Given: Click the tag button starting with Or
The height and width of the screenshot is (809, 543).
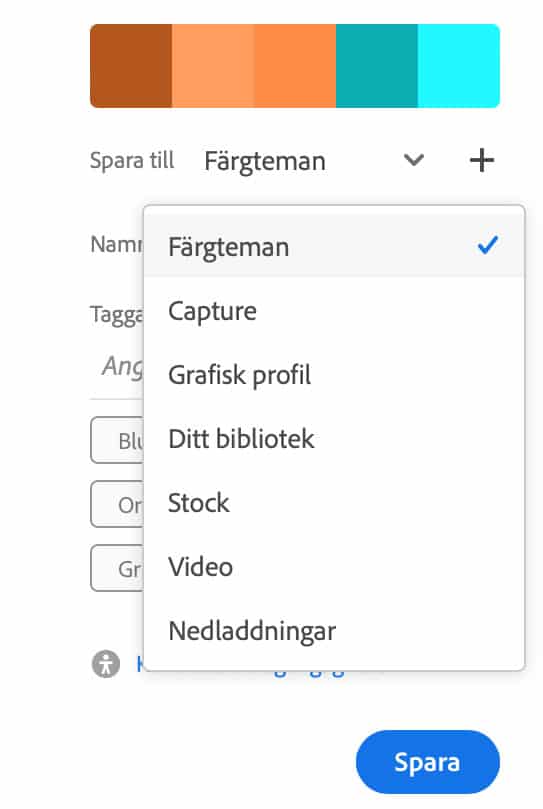Looking at the screenshot, I should [118, 504].
